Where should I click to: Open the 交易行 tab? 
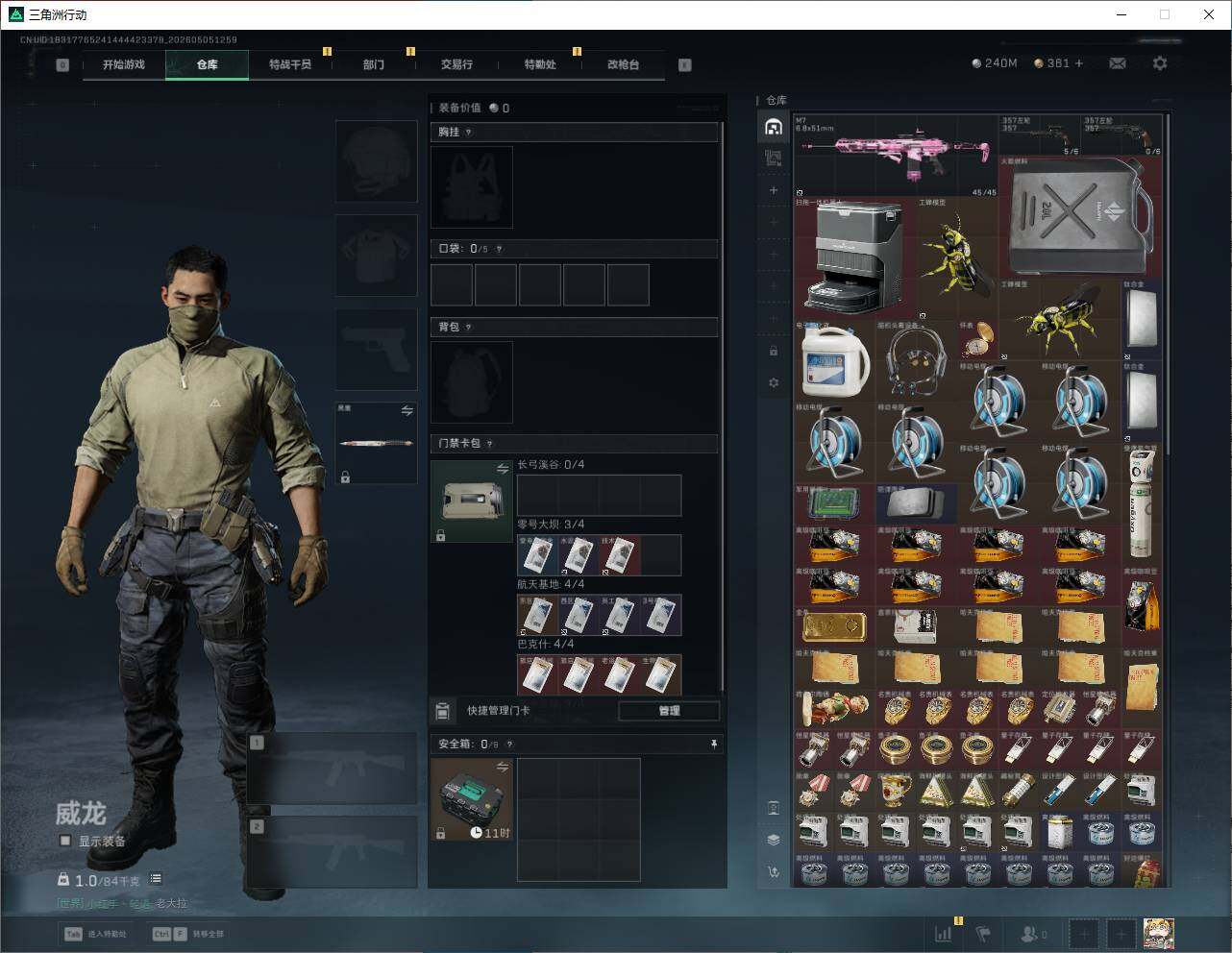[456, 64]
